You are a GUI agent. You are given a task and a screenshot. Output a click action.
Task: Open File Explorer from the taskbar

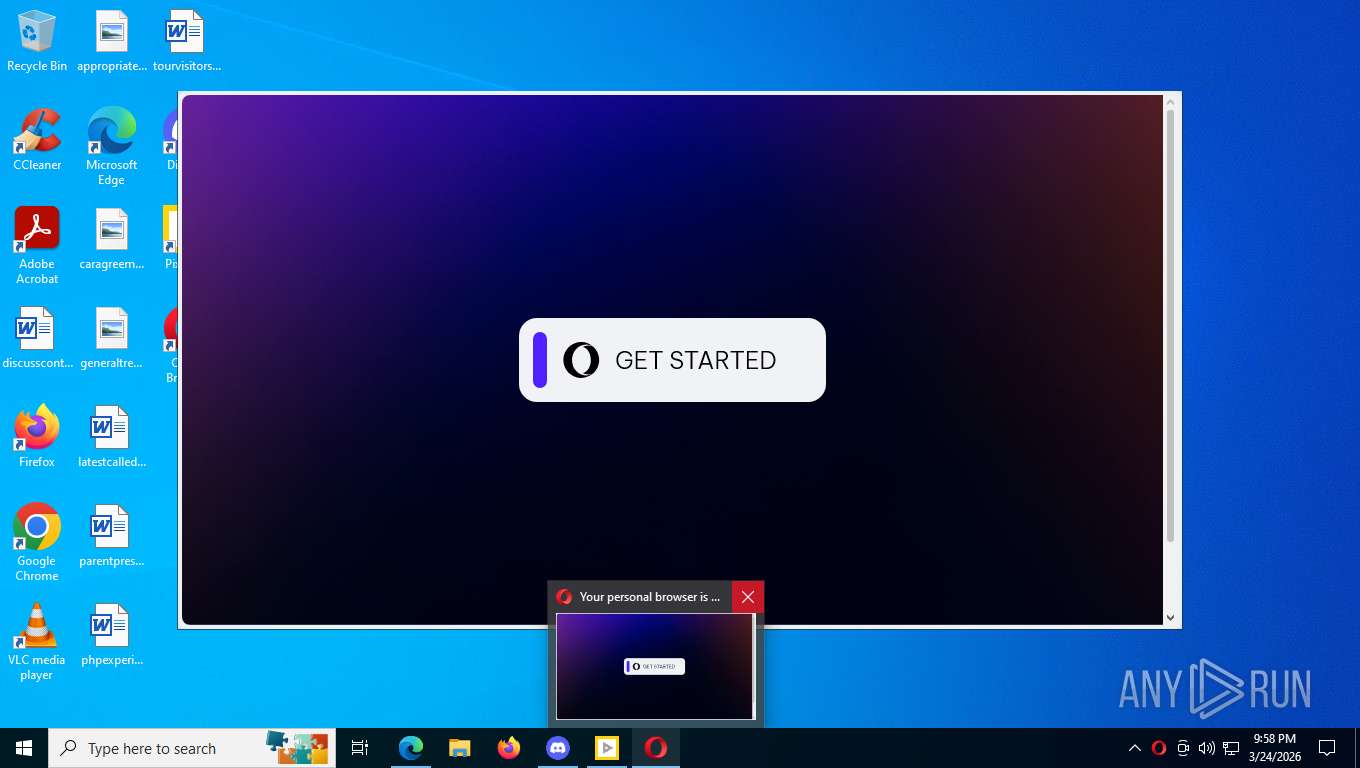[x=460, y=748]
